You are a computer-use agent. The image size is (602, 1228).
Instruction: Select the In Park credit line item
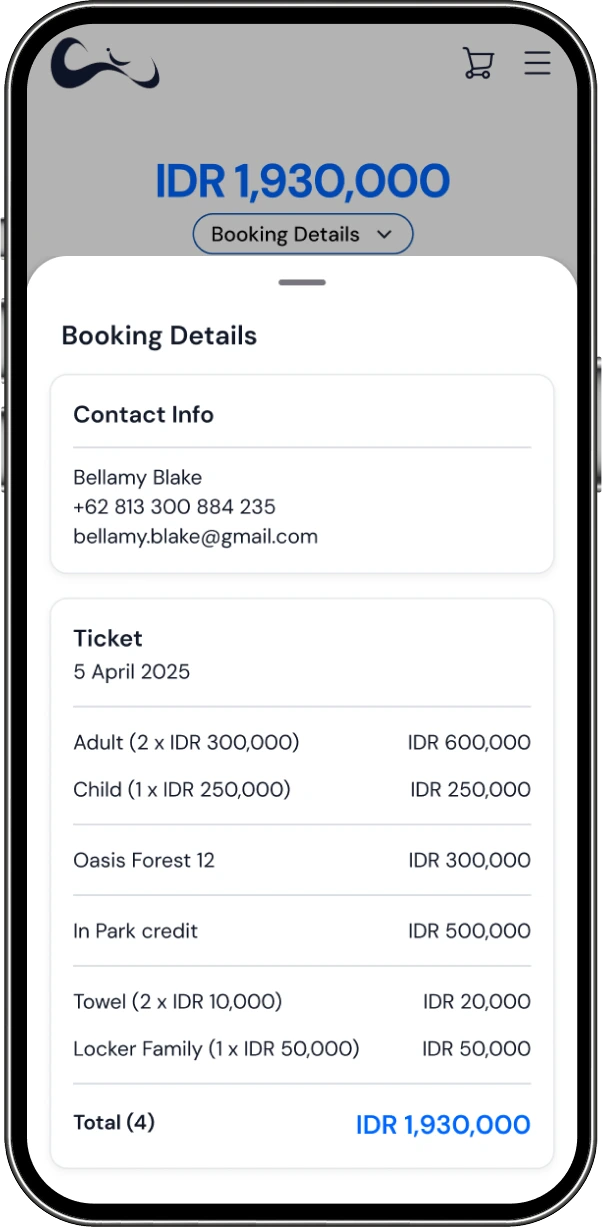[x=135, y=931]
